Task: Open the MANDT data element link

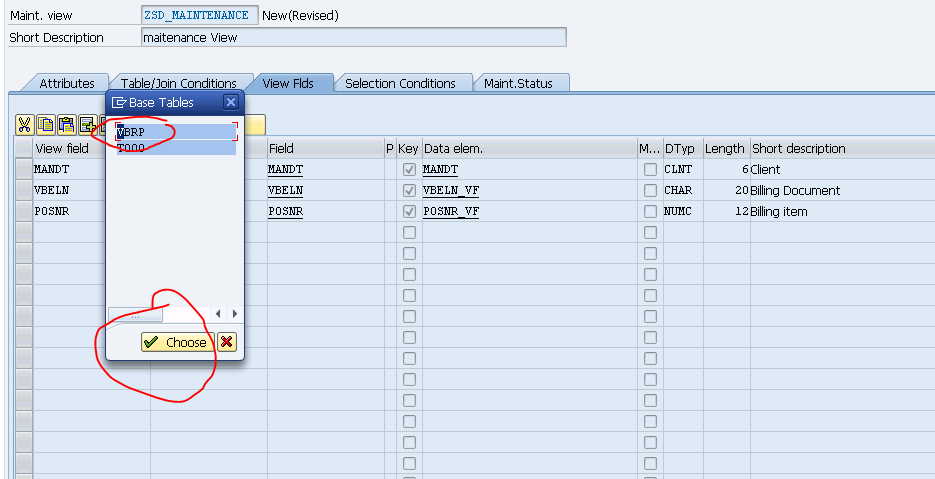Action: coord(440,169)
